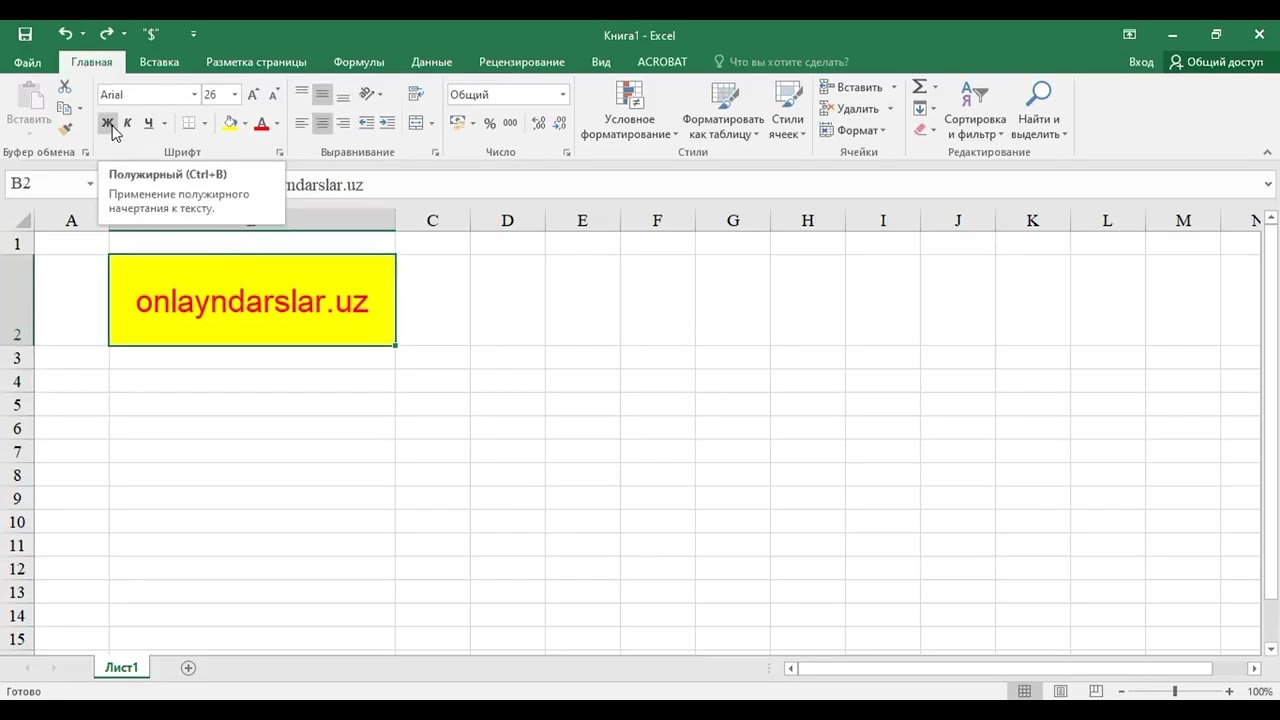The image size is (1280, 720).
Task: Expand Сортировка и фильтр menu
Action: pyautogui.click(x=975, y=110)
